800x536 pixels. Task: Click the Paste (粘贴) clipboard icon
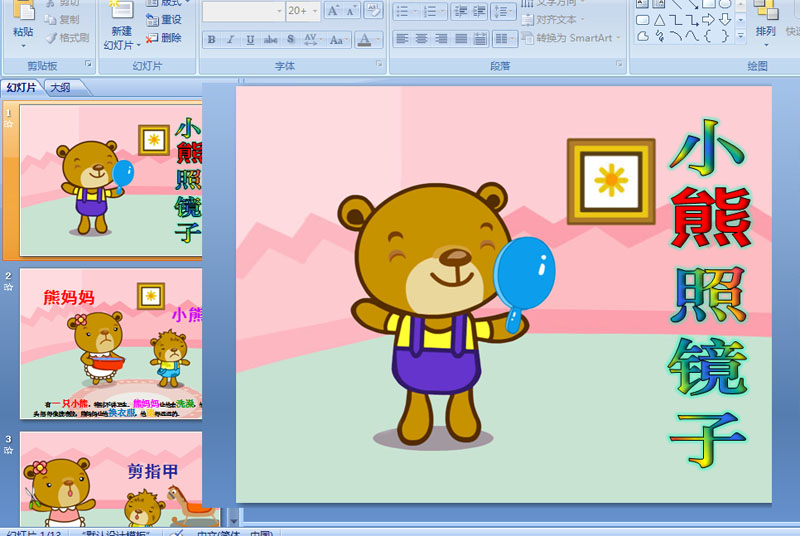23,10
